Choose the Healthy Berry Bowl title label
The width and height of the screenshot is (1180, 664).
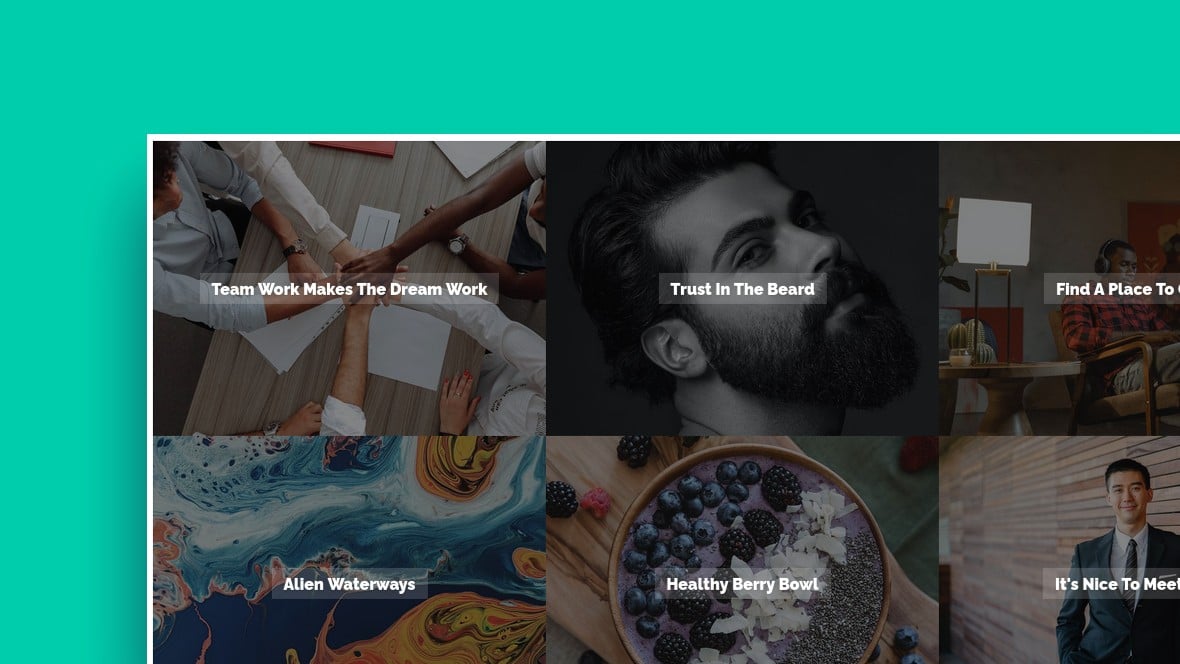pos(743,584)
